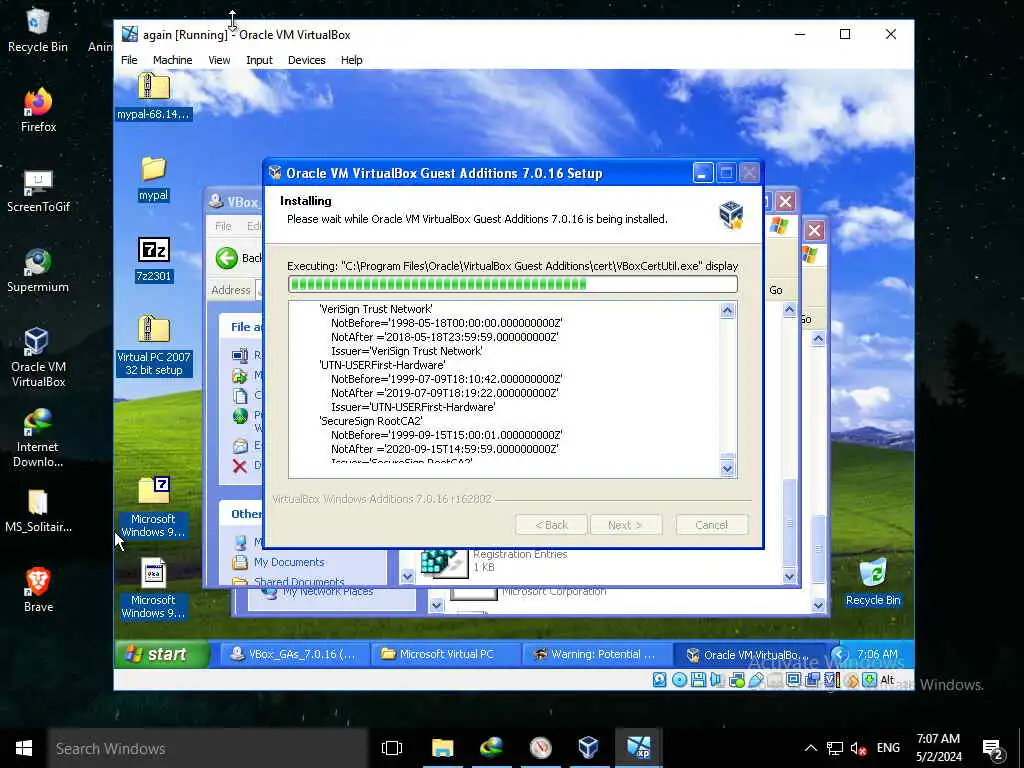Click the display settings indicator icon

coord(793,680)
